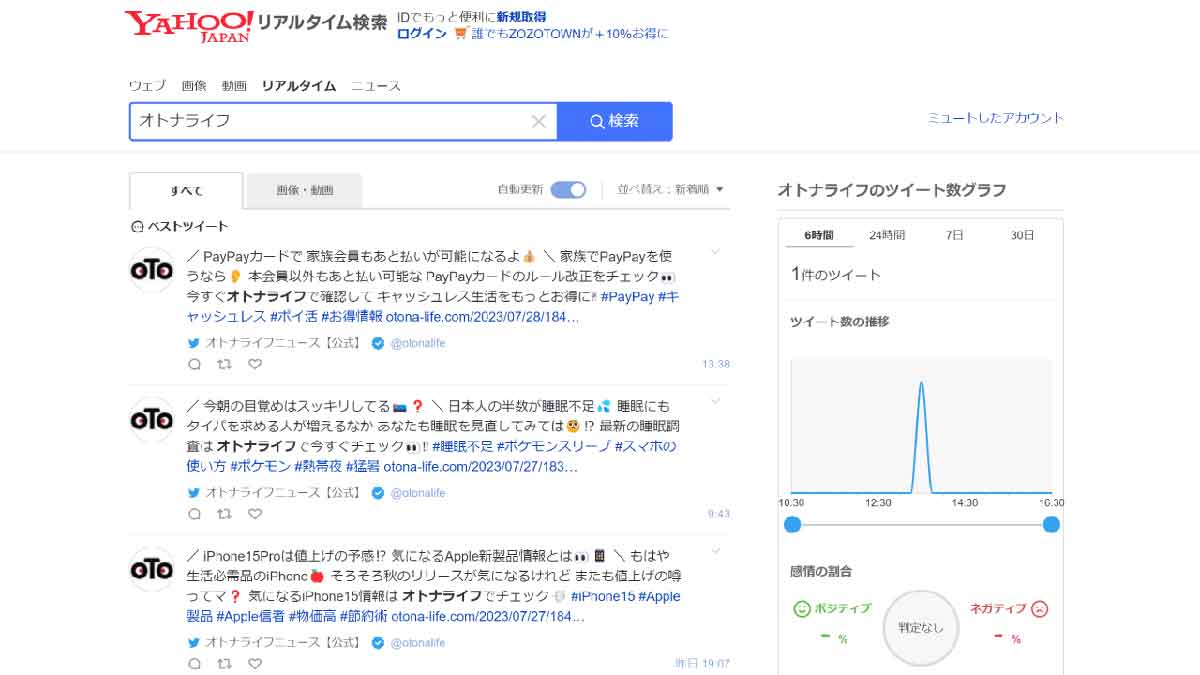The height and width of the screenshot is (675, 1200).
Task: Click the blue 検索 search button
Action: (614, 121)
